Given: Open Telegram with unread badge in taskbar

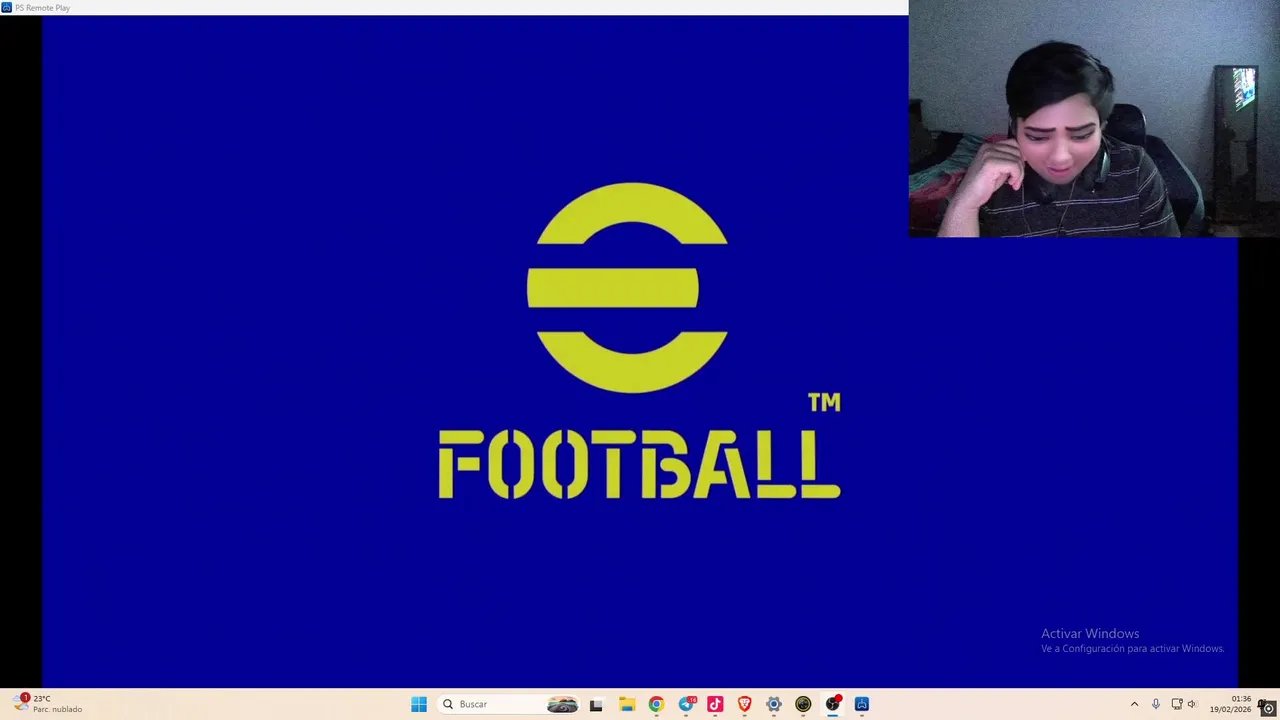Looking at the screenshot, I should coord(686,704).
